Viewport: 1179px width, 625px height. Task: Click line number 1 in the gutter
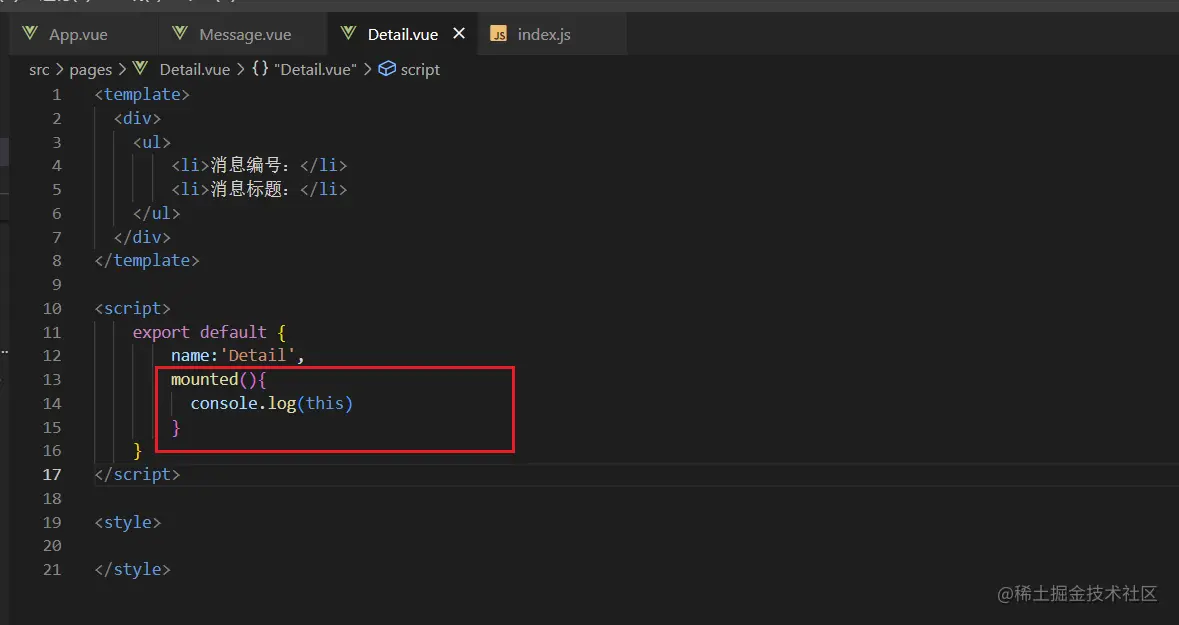pos(56,95)
